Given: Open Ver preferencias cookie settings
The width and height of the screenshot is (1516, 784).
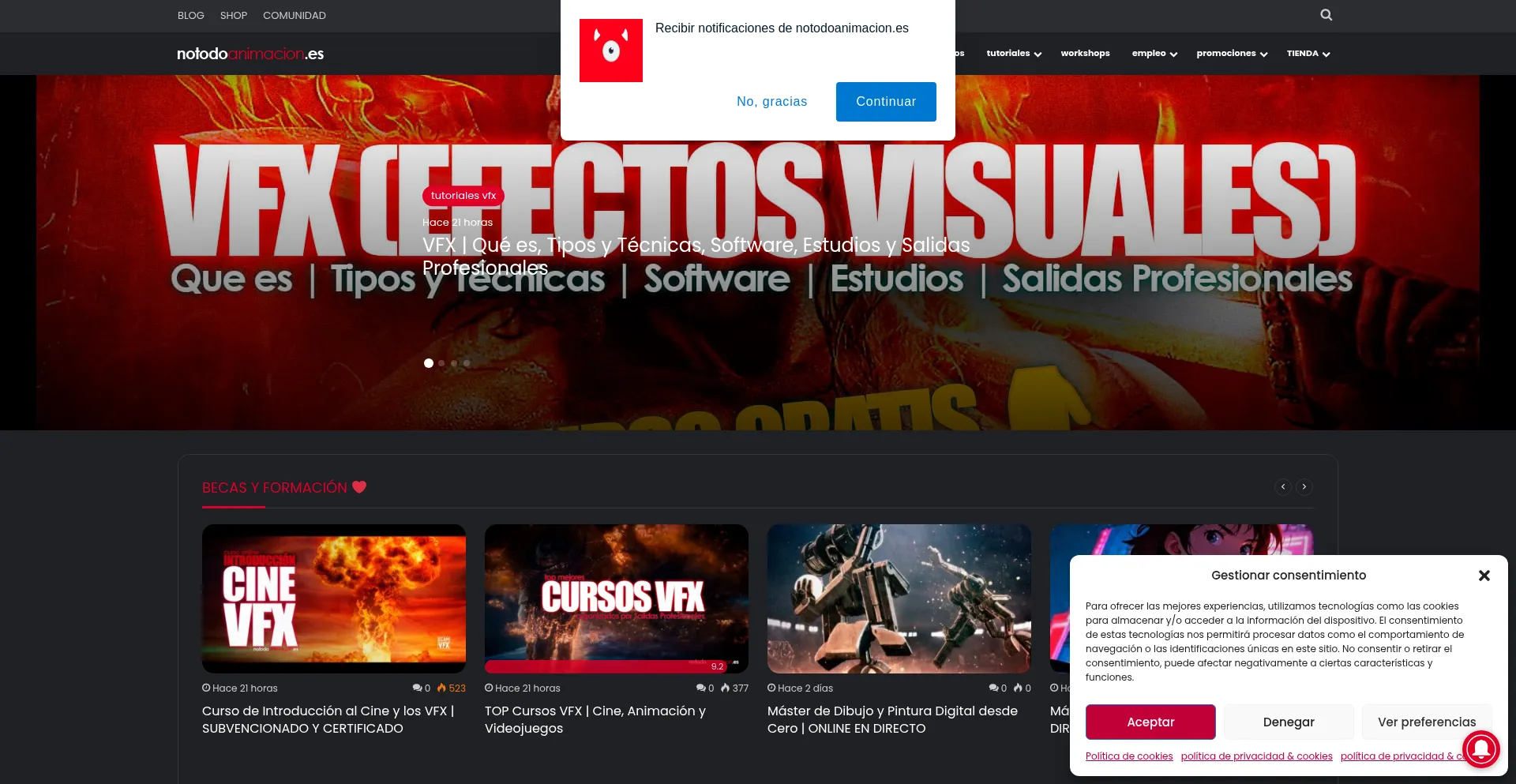Looking at the screenshot, I should click(1427, 722).
